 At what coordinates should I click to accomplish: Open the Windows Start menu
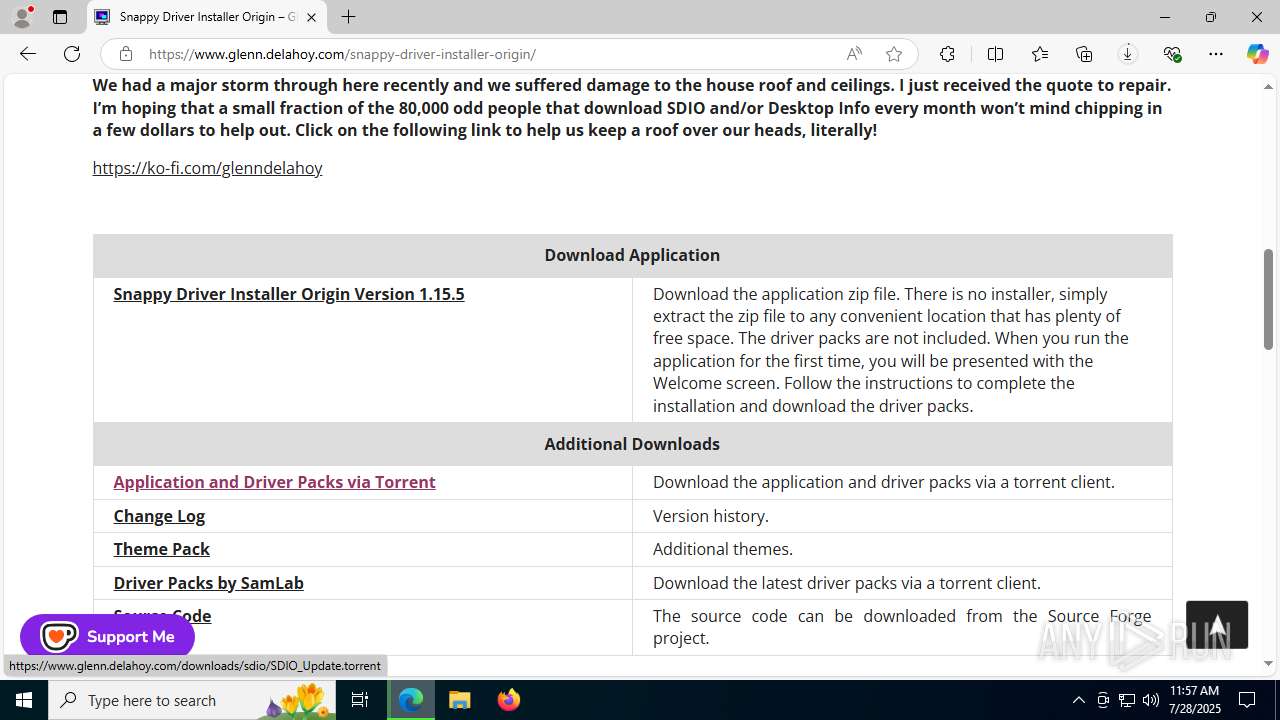(24, 700)
